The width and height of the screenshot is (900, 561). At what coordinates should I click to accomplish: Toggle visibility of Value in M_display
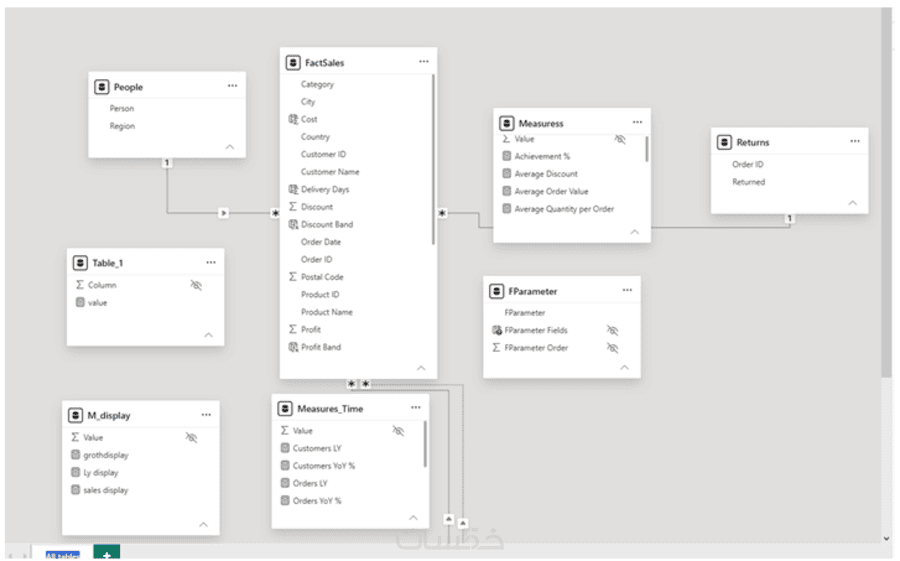(192, 438)
